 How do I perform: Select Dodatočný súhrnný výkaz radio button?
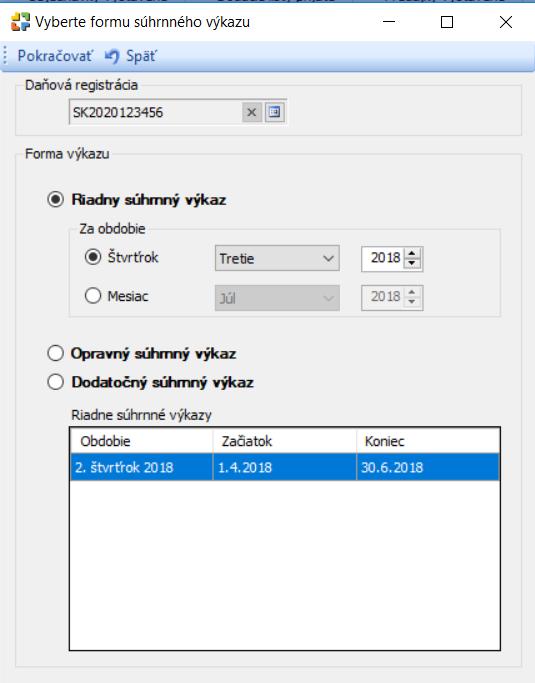[x=55, y=382]
